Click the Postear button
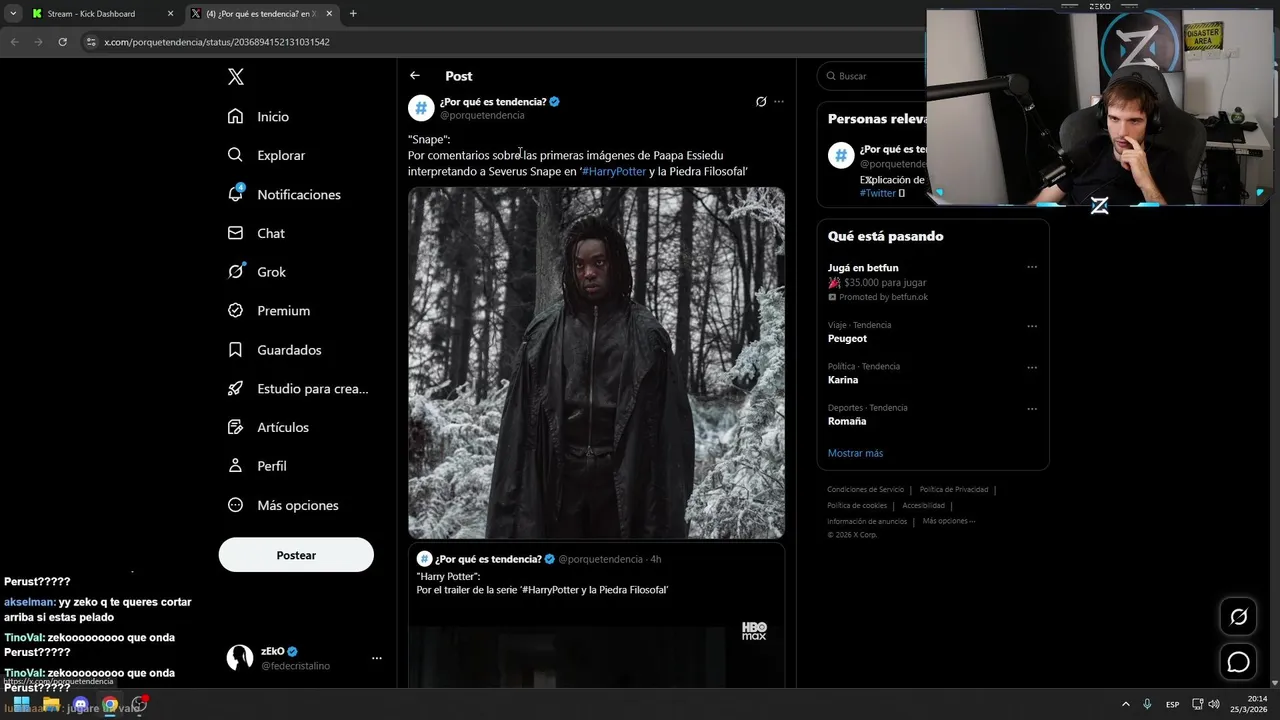This screenshot has width=1280, height=720. [x=296, y=555]
